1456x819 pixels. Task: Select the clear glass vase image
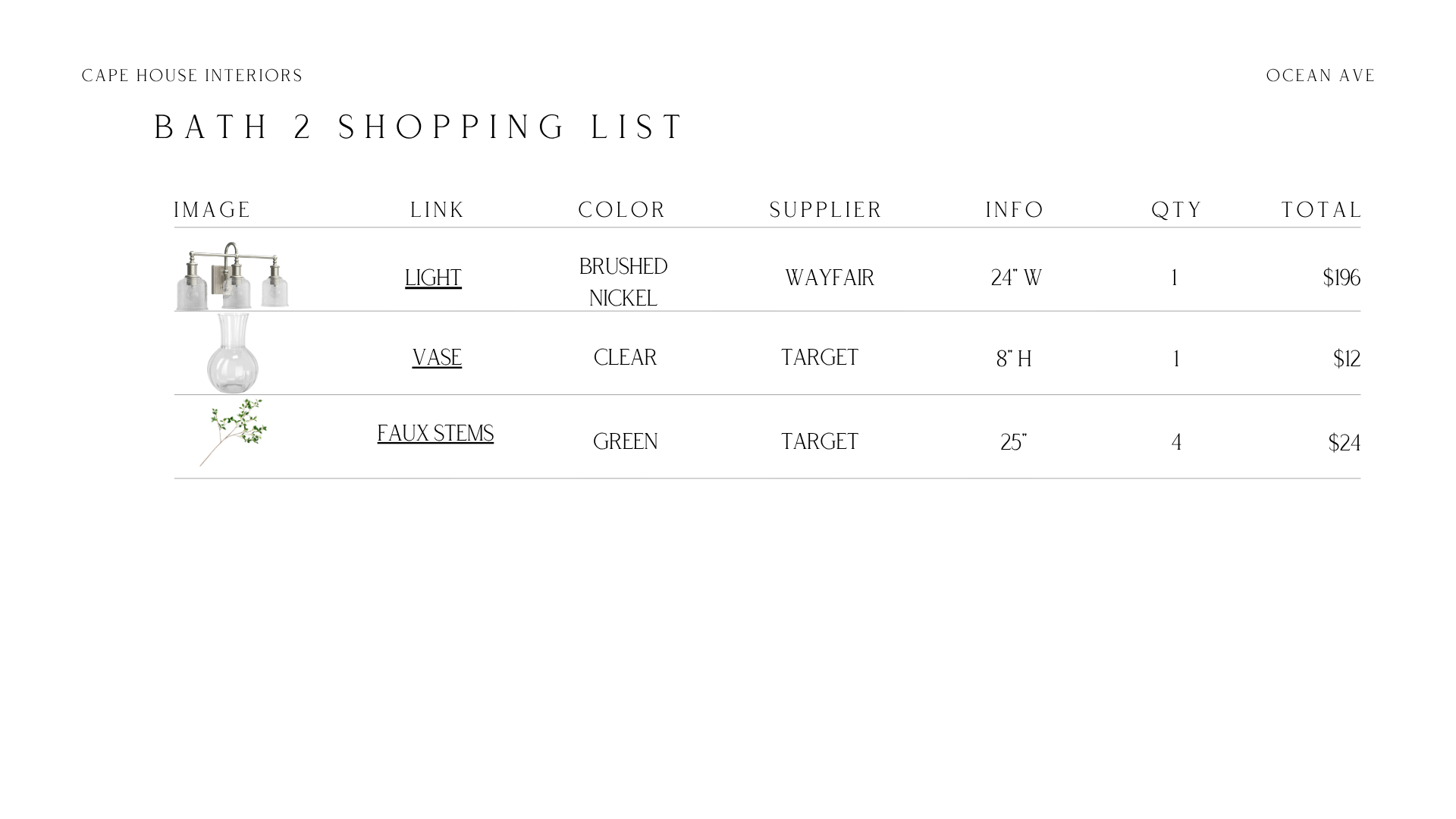click(x=232, y=353)
